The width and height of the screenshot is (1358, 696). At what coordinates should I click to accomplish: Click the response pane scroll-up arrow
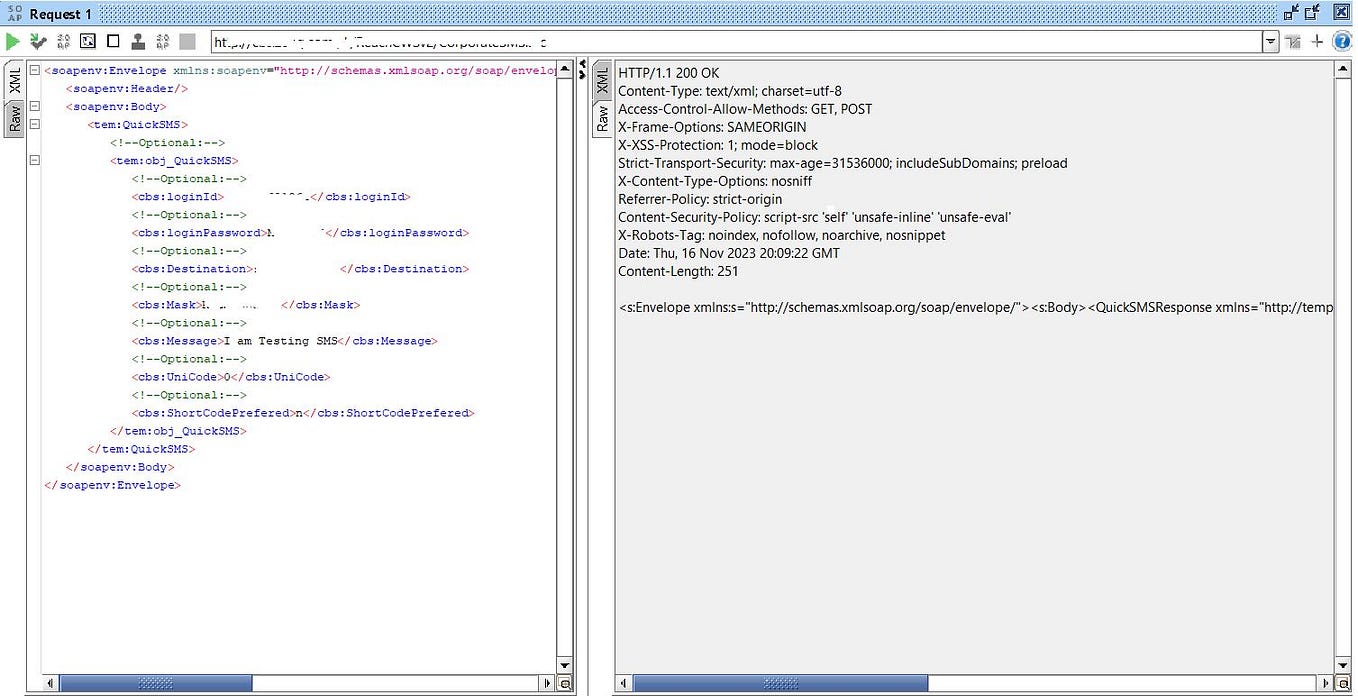1343,69
